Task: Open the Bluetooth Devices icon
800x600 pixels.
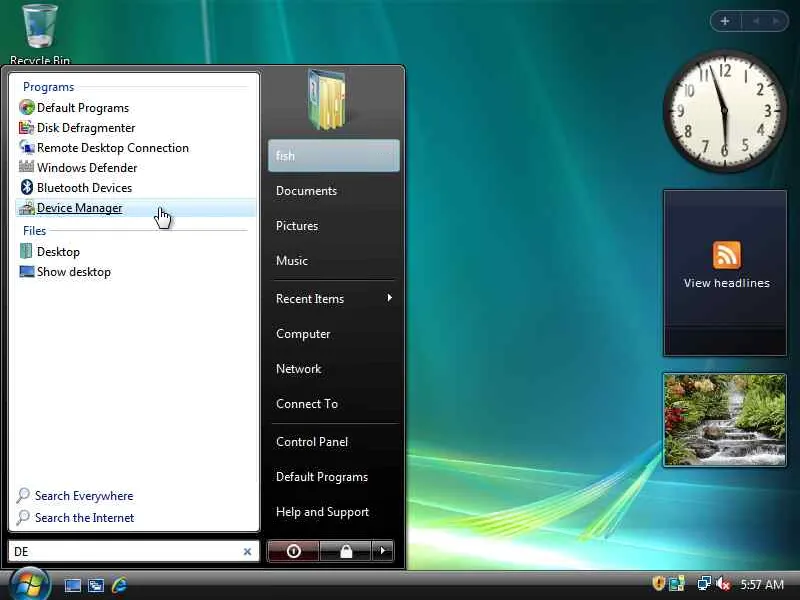Action: click(x=27, y=187)
